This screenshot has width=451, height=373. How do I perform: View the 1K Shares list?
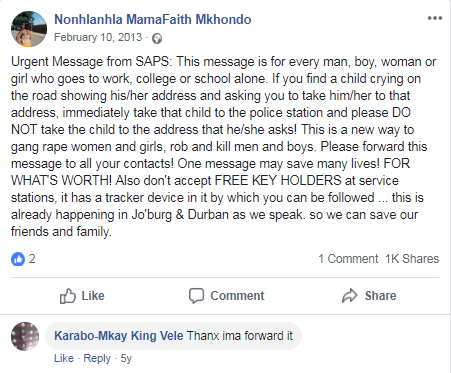[x=412, y=259]
